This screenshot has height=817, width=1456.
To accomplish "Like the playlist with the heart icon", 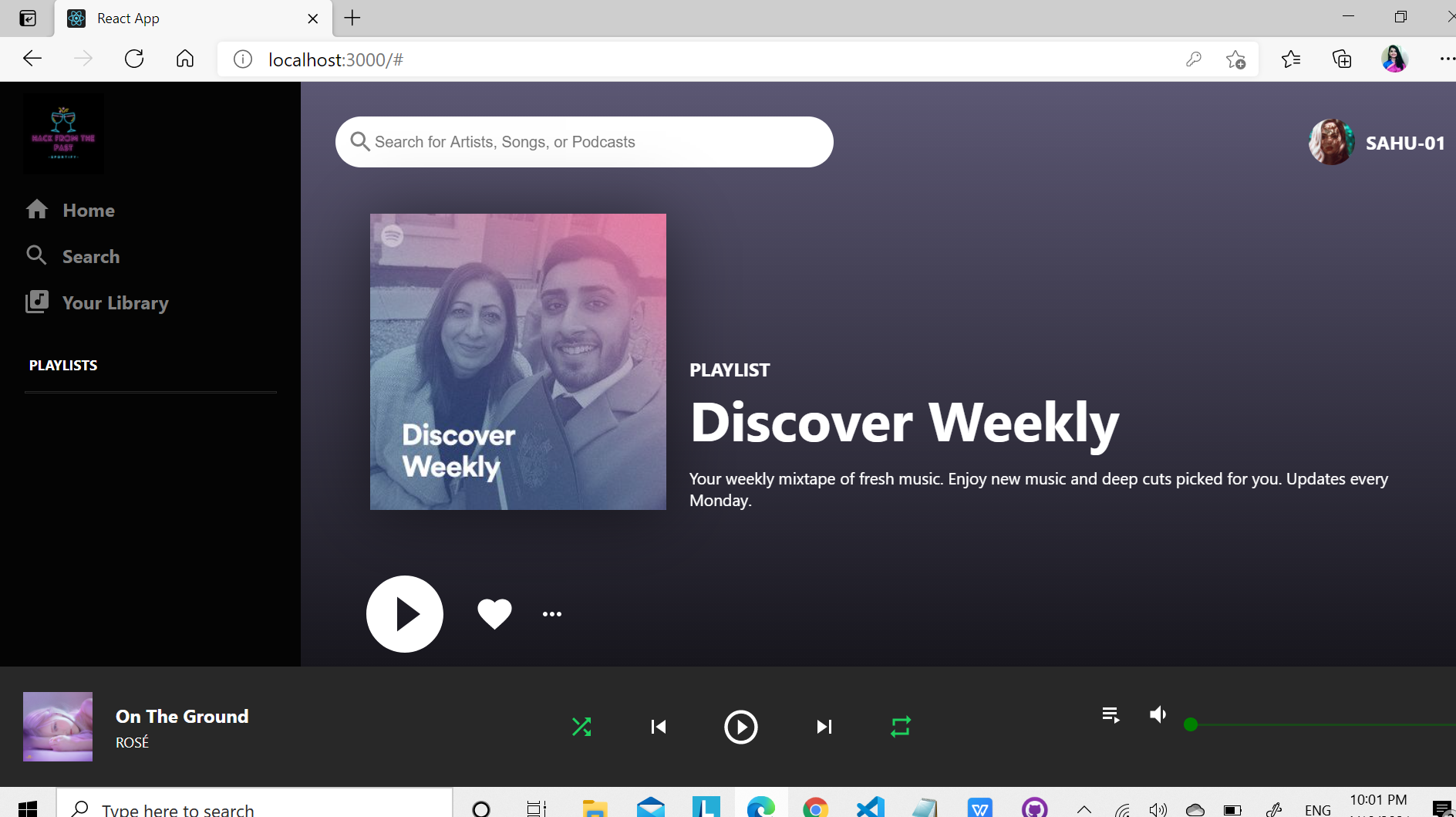I will [x=494, y=614].
